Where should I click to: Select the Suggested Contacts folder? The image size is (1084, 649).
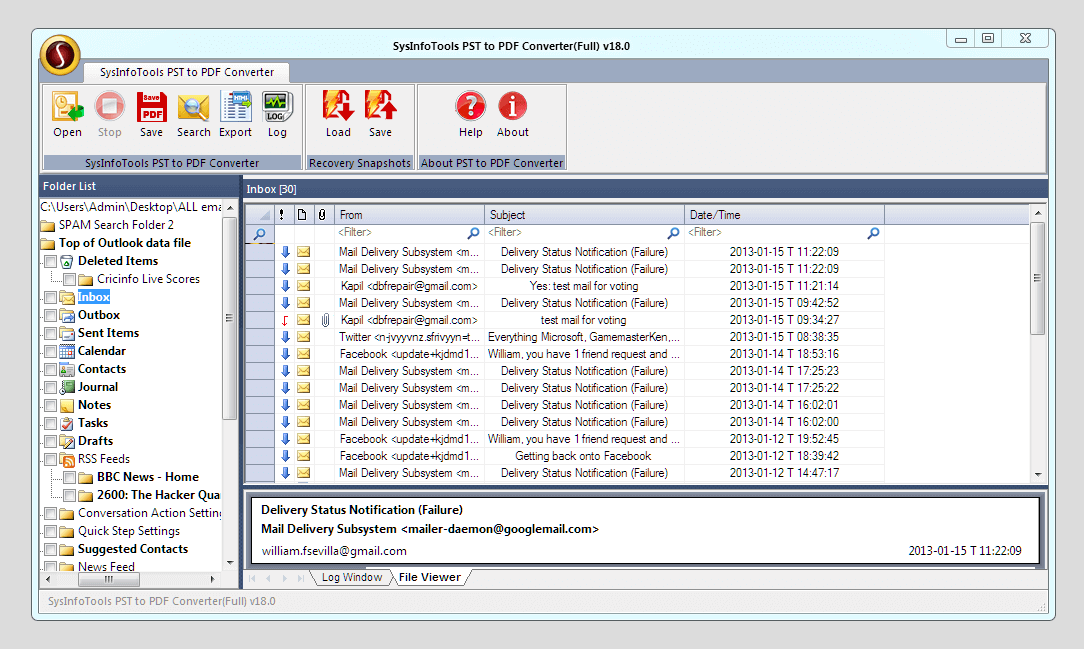pos(133,549)
